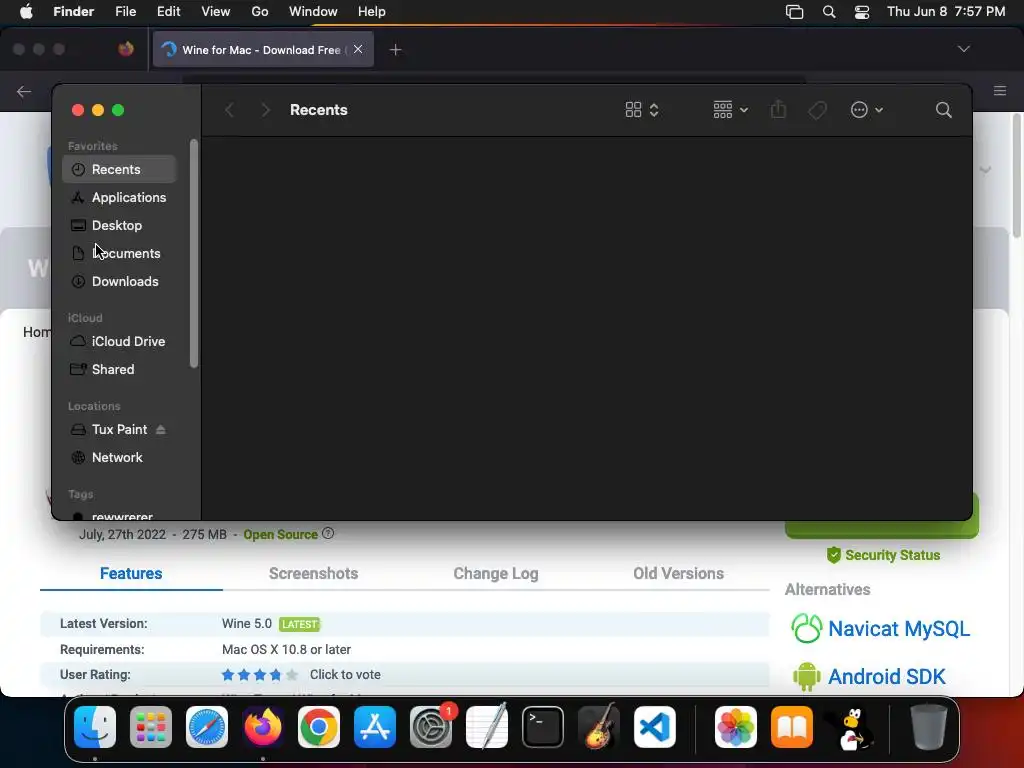Screen dimensions: 1024x768
Task: Click the Open Source help question icon
Action: pyautogui.click(x=328, y=534)
